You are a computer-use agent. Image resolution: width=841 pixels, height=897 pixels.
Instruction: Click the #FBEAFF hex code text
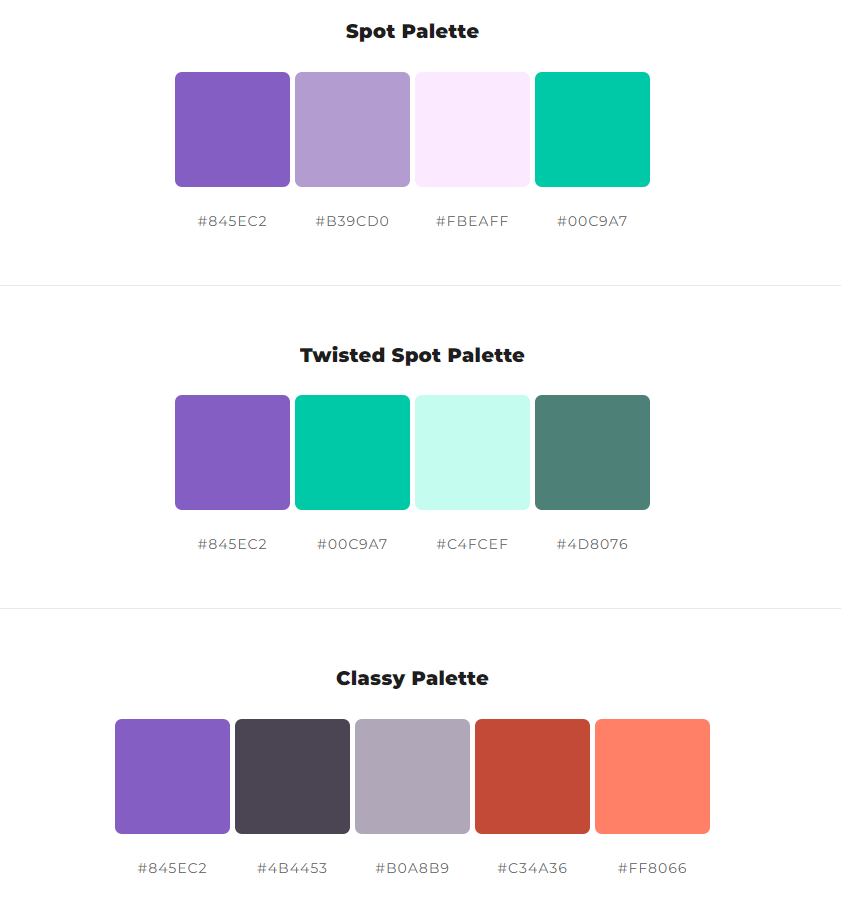[473, 221]
